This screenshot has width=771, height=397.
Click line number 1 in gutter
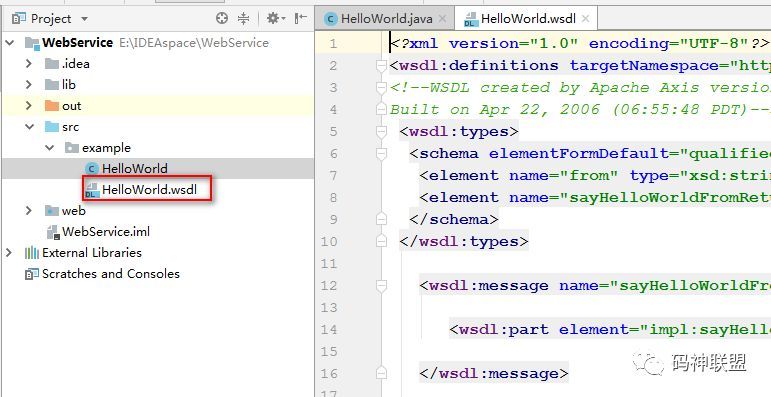[x=334, y=43]
